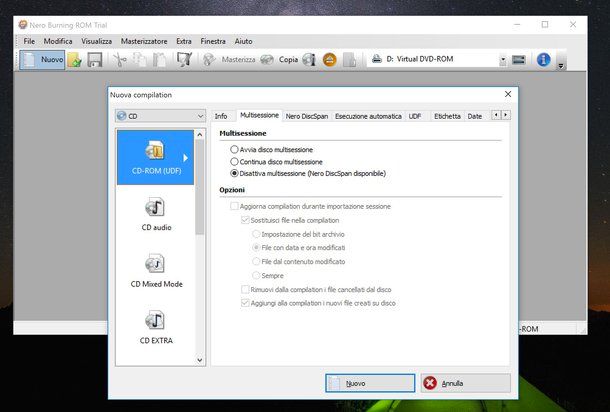Close the Nuova compilation dialog

pyautogui.click(x=508, y=94)
